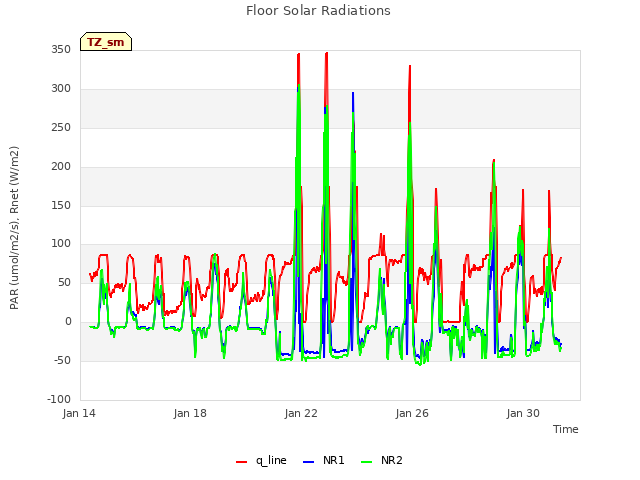Image resolution: width=640 pixels, height=480 pixels.
Task: Click the green NR2 legend swatch
Action: tap(367, 462)
